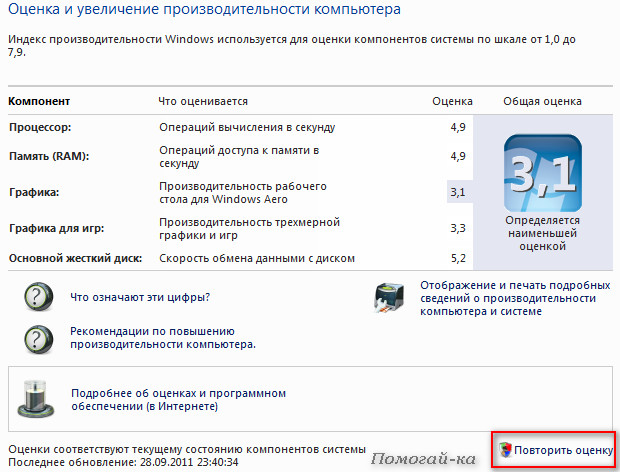Viewport: 620px width, 472px height.
Task: Click the question mark icon beside 'Что означают эти цифры?'
Action: (x=38, y=296)
